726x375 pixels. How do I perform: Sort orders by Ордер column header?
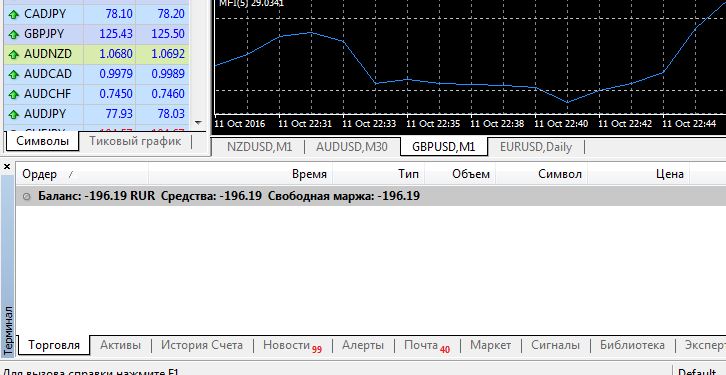39,175
